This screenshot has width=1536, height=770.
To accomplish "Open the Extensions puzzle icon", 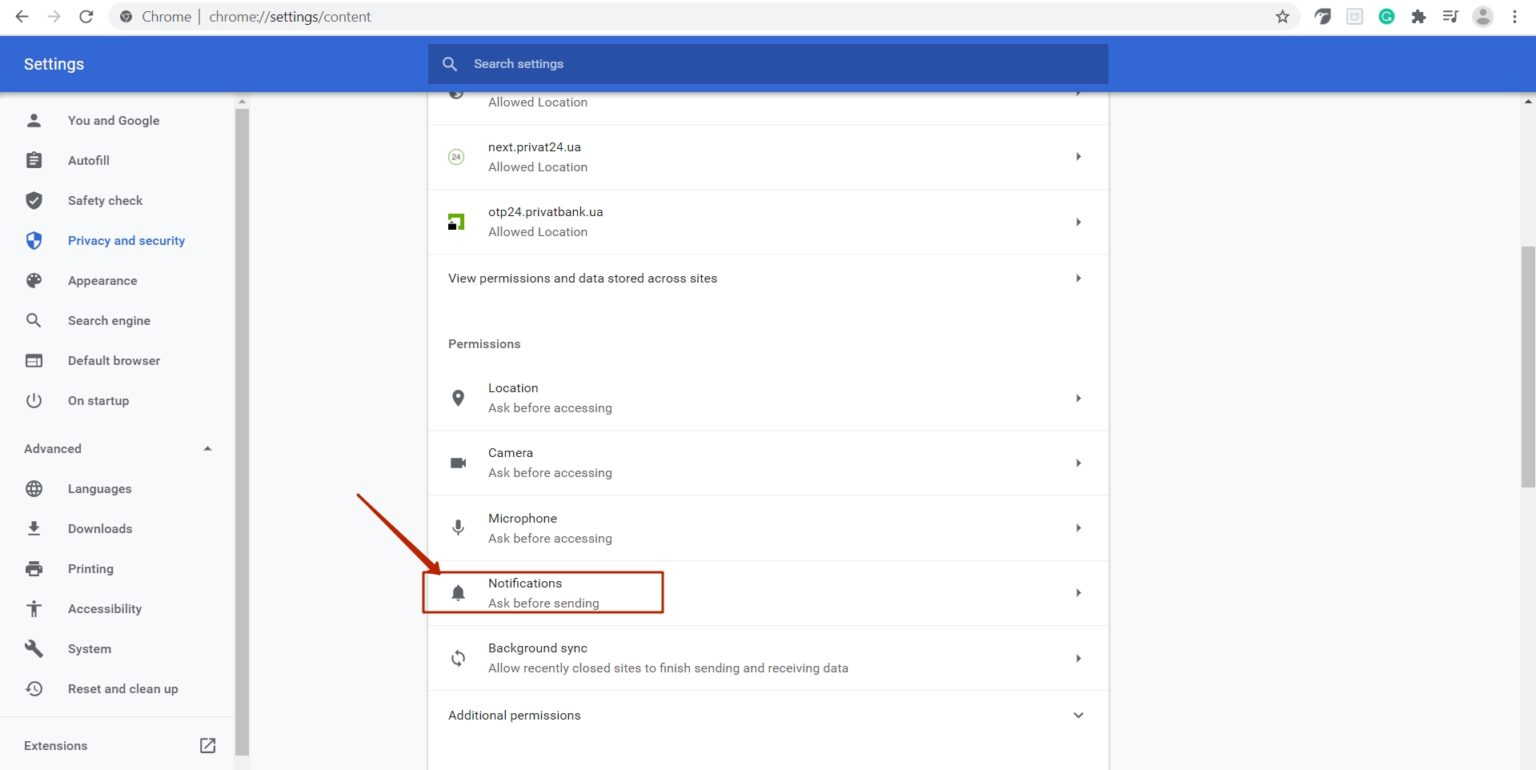I will (1418, 17).
